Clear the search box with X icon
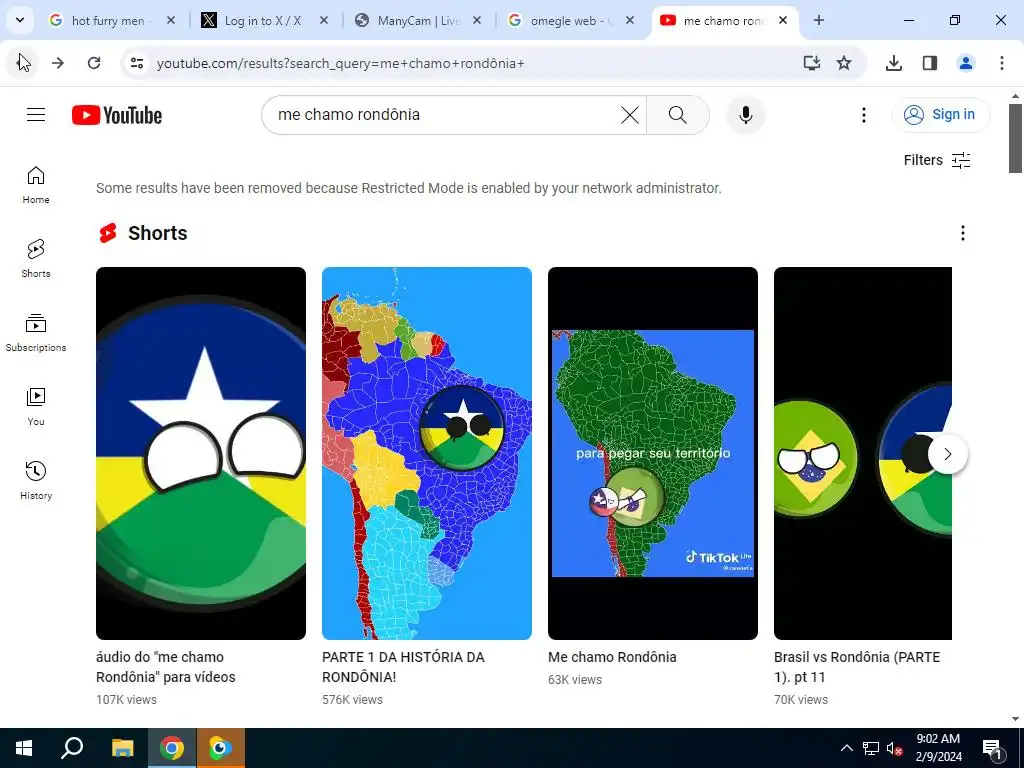The width and height of the screenshot is (1024, 768). pos(630,115)
